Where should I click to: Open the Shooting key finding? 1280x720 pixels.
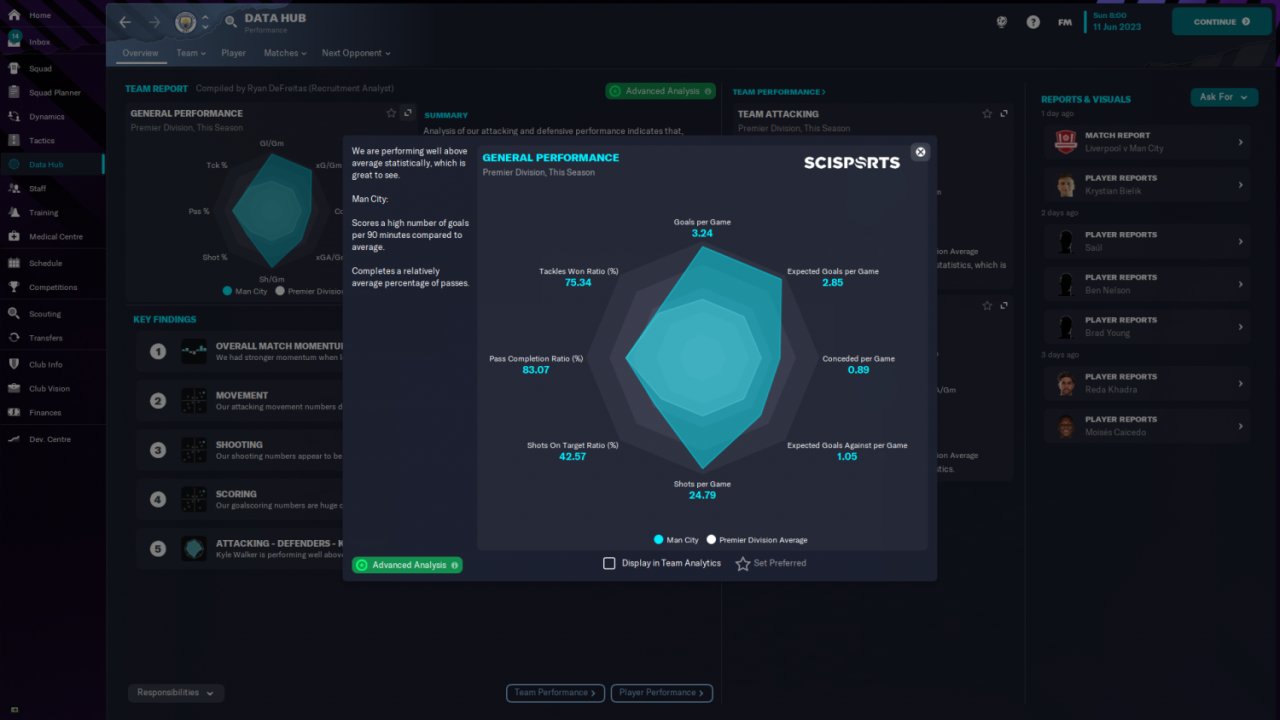(x=241, y=450)
